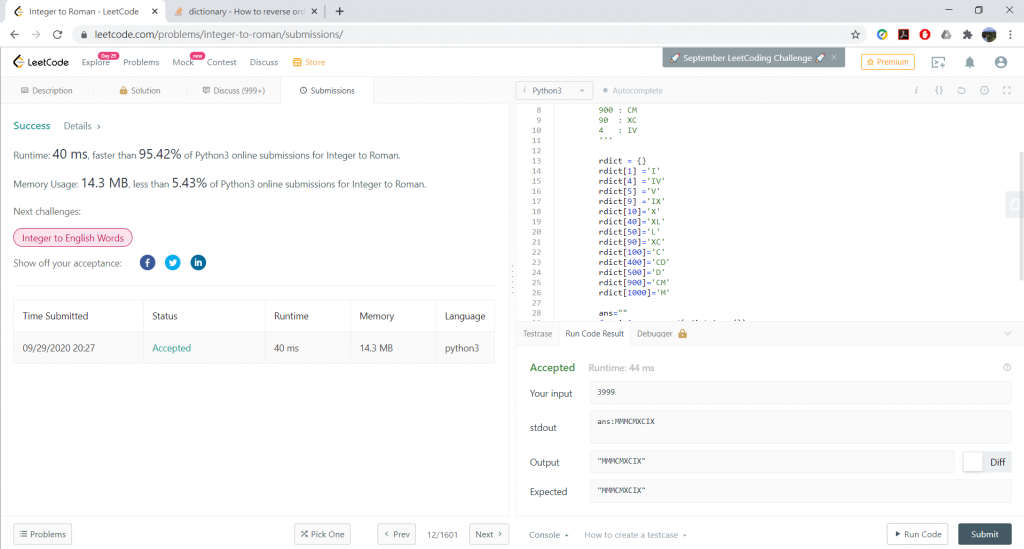Viewport: 1024px width, 549px height.
Task: Click the code editor vertical scrollbar
Action: pos(1021,215)
